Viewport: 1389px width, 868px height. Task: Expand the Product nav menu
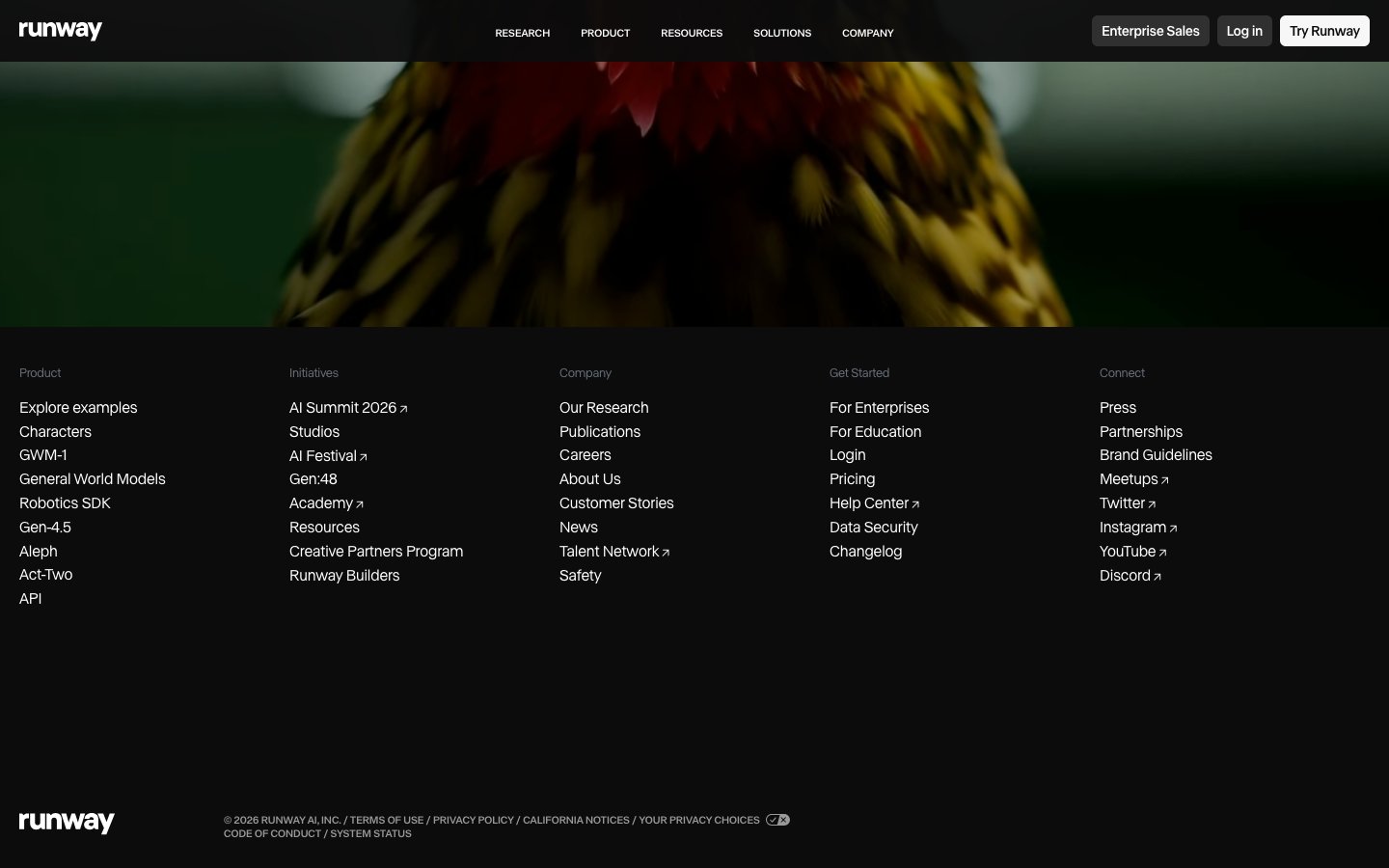(x=605, y=33)
